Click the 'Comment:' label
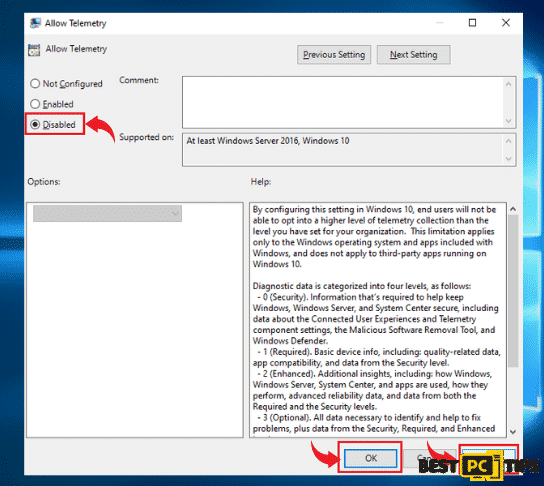The image size is (544, 486). point(139,80)
